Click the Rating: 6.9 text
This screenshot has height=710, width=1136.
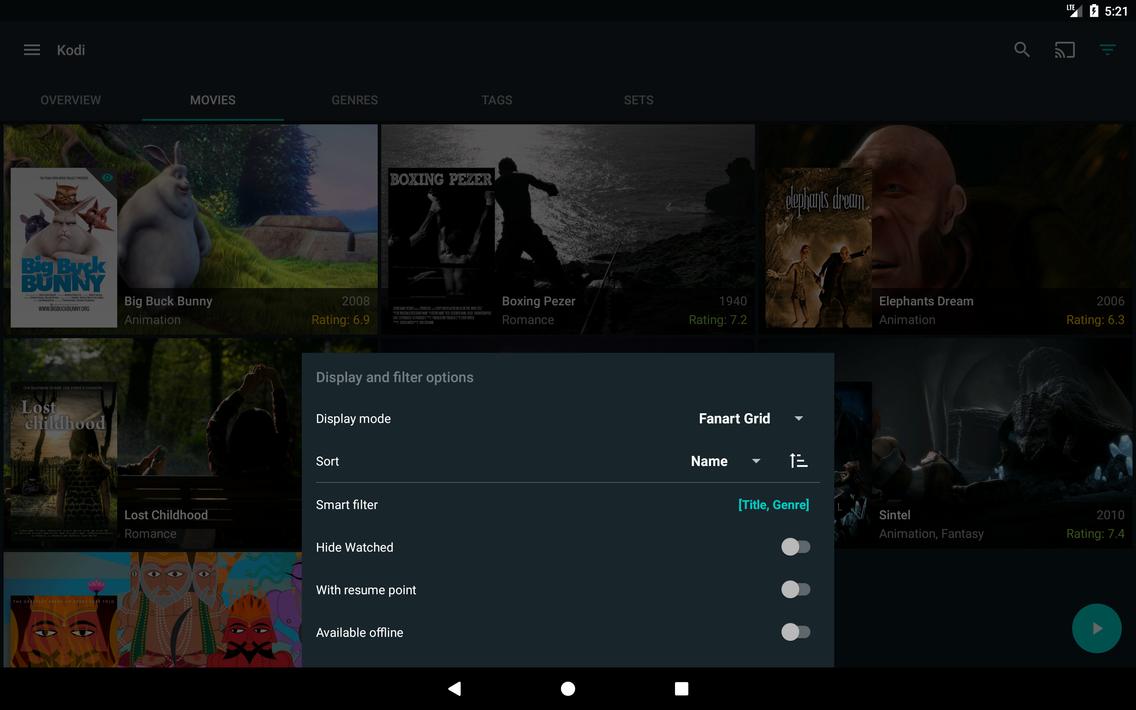(x=340, y=320)
